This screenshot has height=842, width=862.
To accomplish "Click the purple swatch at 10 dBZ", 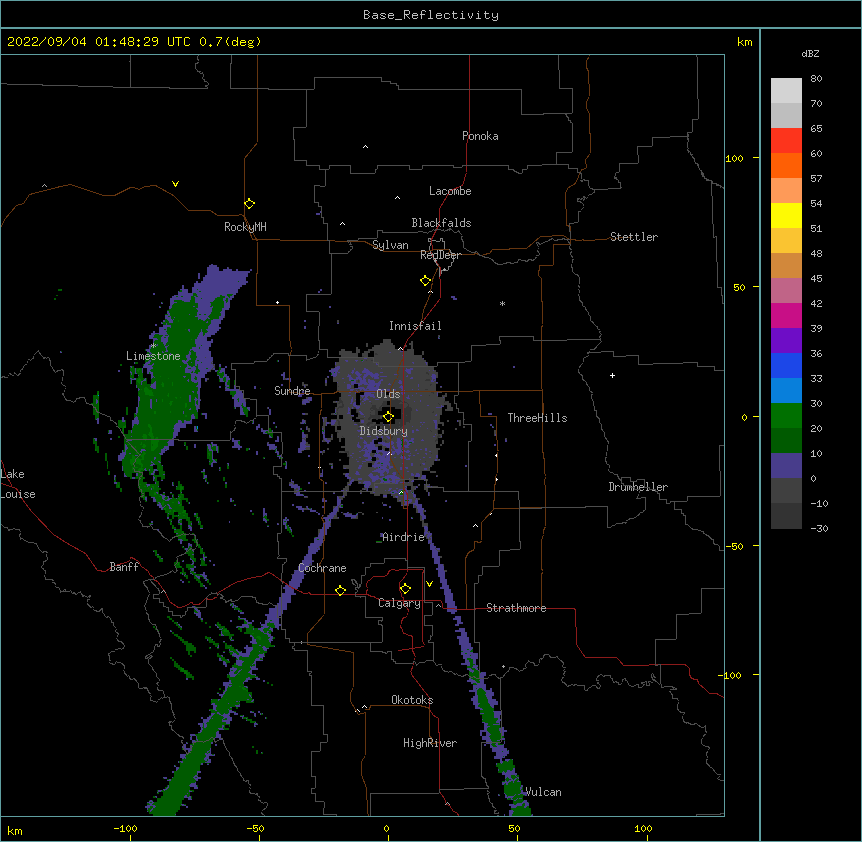I will pos(786,466).
